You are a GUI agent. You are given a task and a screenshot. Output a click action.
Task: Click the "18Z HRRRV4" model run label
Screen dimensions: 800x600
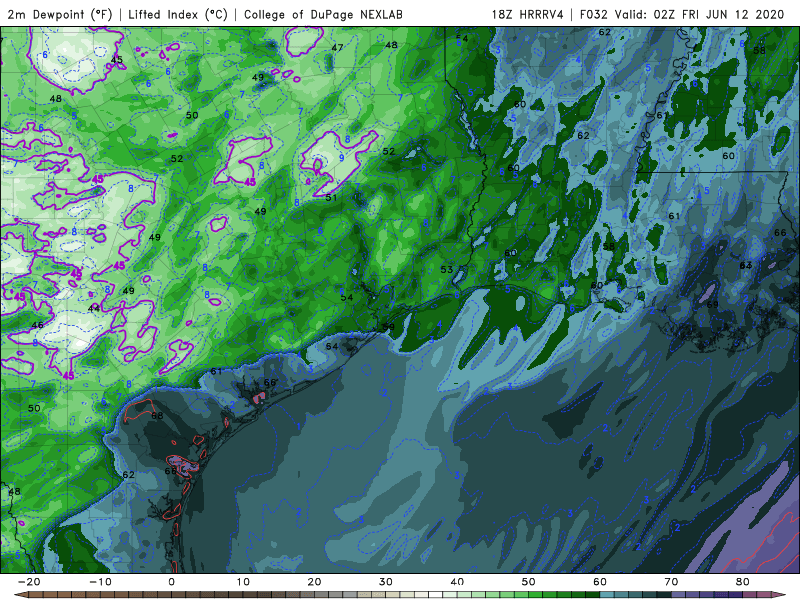pos(528,15)
